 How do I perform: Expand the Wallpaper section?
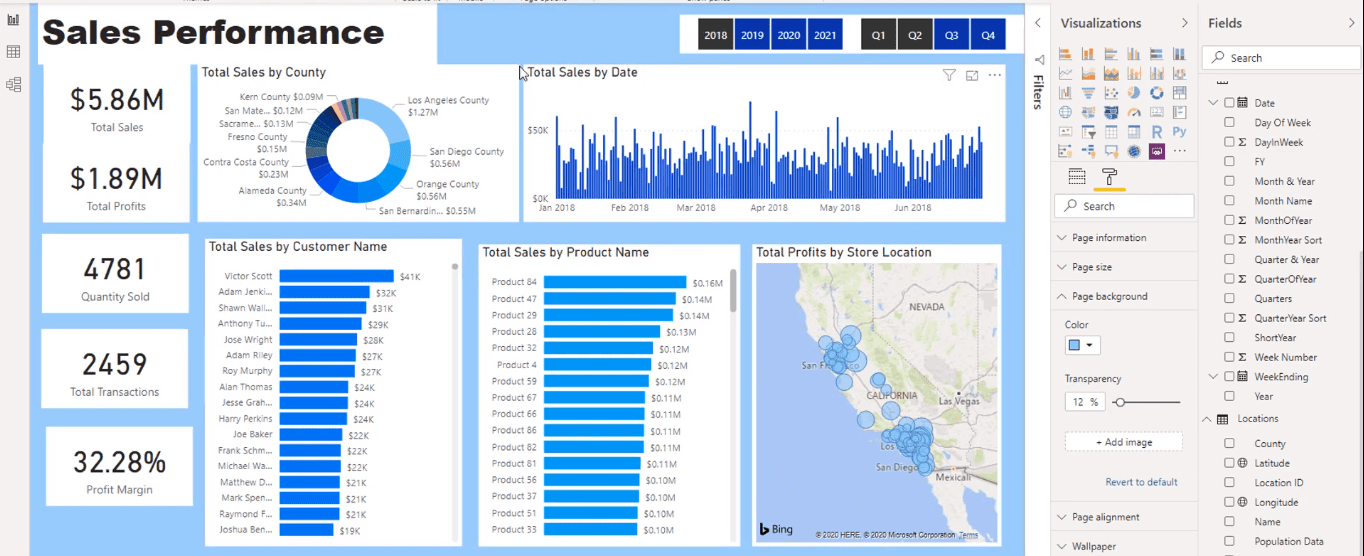point(1125,546)
